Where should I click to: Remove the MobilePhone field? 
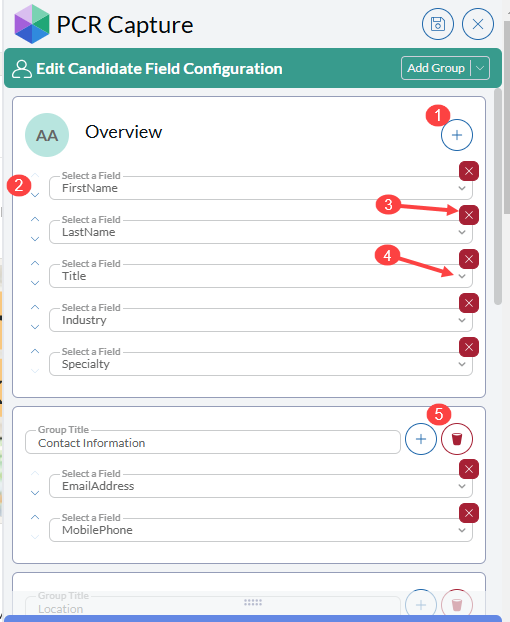click(x=469, y=513)
